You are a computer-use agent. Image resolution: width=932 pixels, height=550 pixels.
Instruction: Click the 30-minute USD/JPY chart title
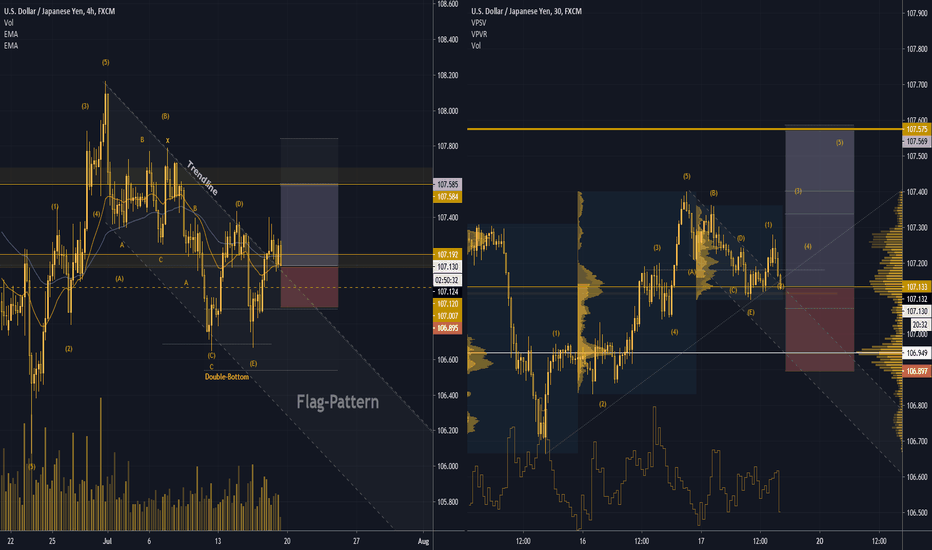click(527, 11)
